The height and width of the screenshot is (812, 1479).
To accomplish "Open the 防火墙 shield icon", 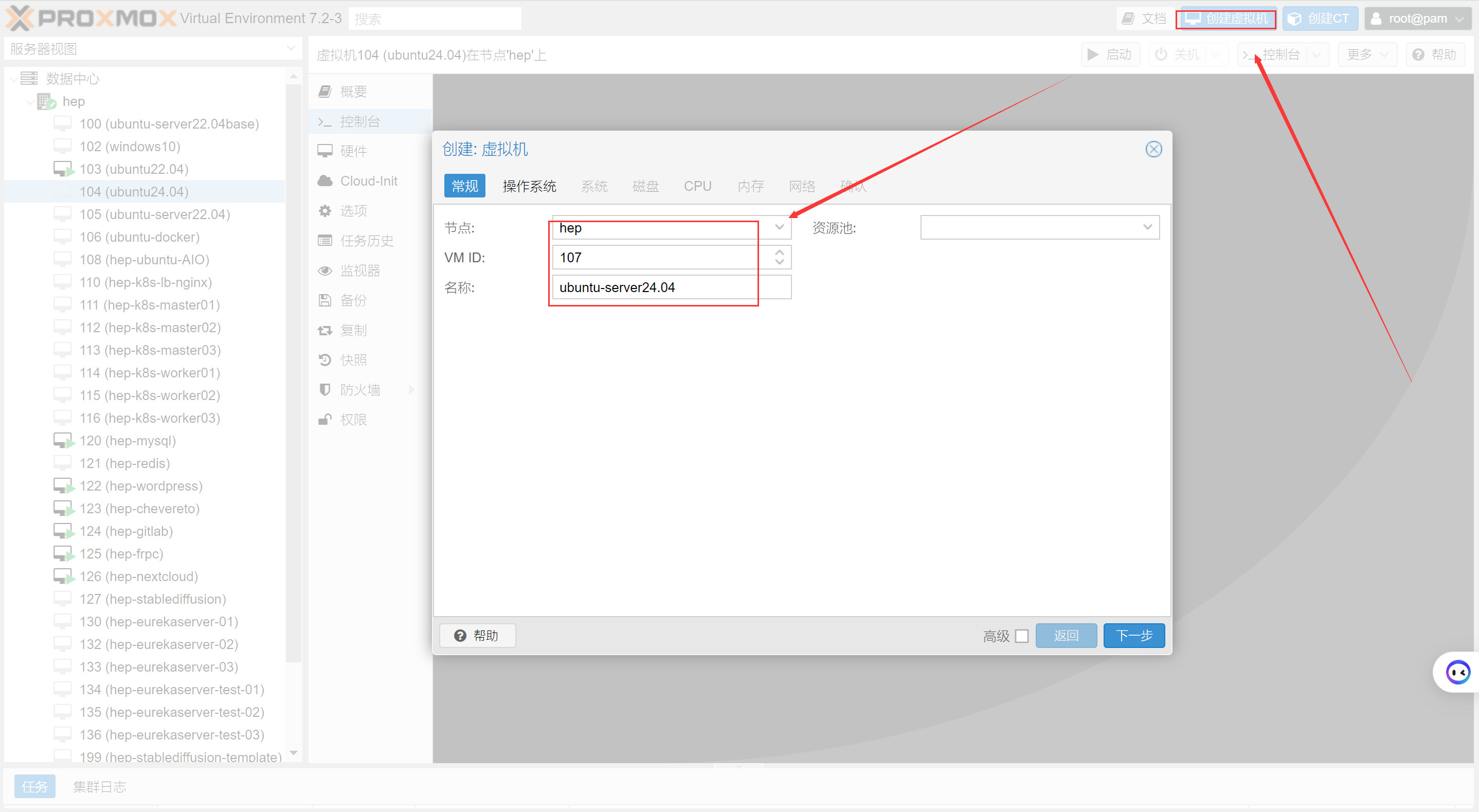I will tap(325, 390).
